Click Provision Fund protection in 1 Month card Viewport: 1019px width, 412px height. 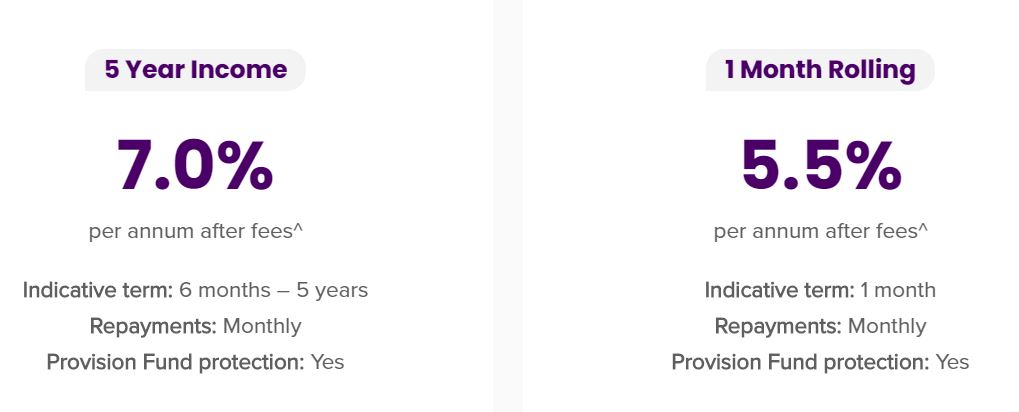tap(801, 362)
